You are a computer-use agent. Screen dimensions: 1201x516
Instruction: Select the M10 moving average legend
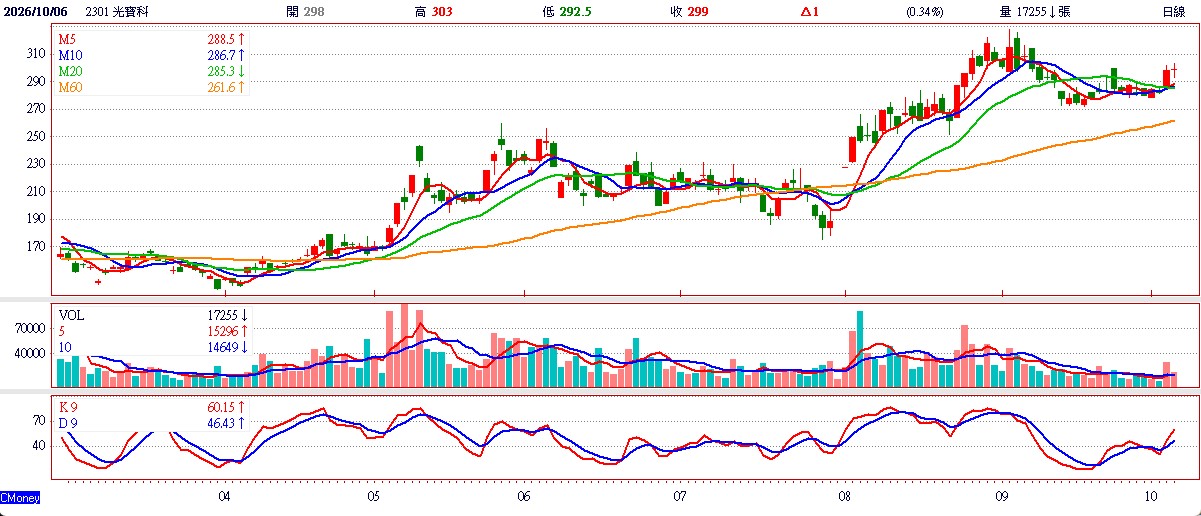pos(70,55)
